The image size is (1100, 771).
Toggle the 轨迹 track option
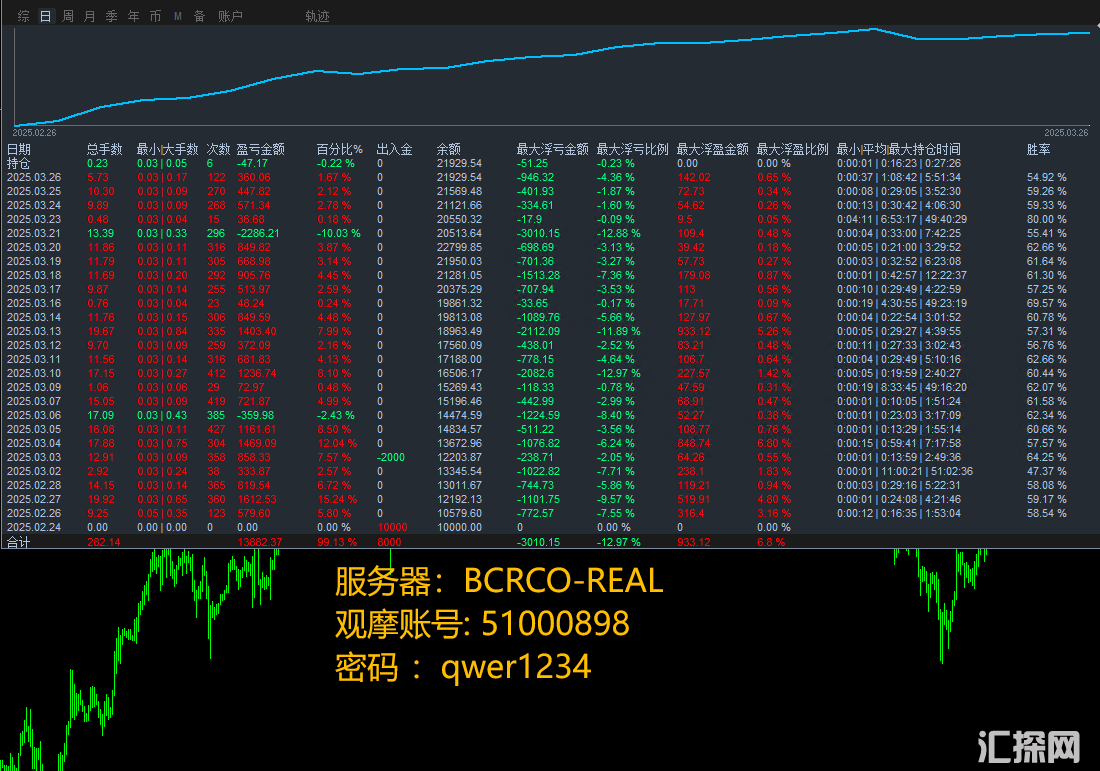tap(317, 16)
